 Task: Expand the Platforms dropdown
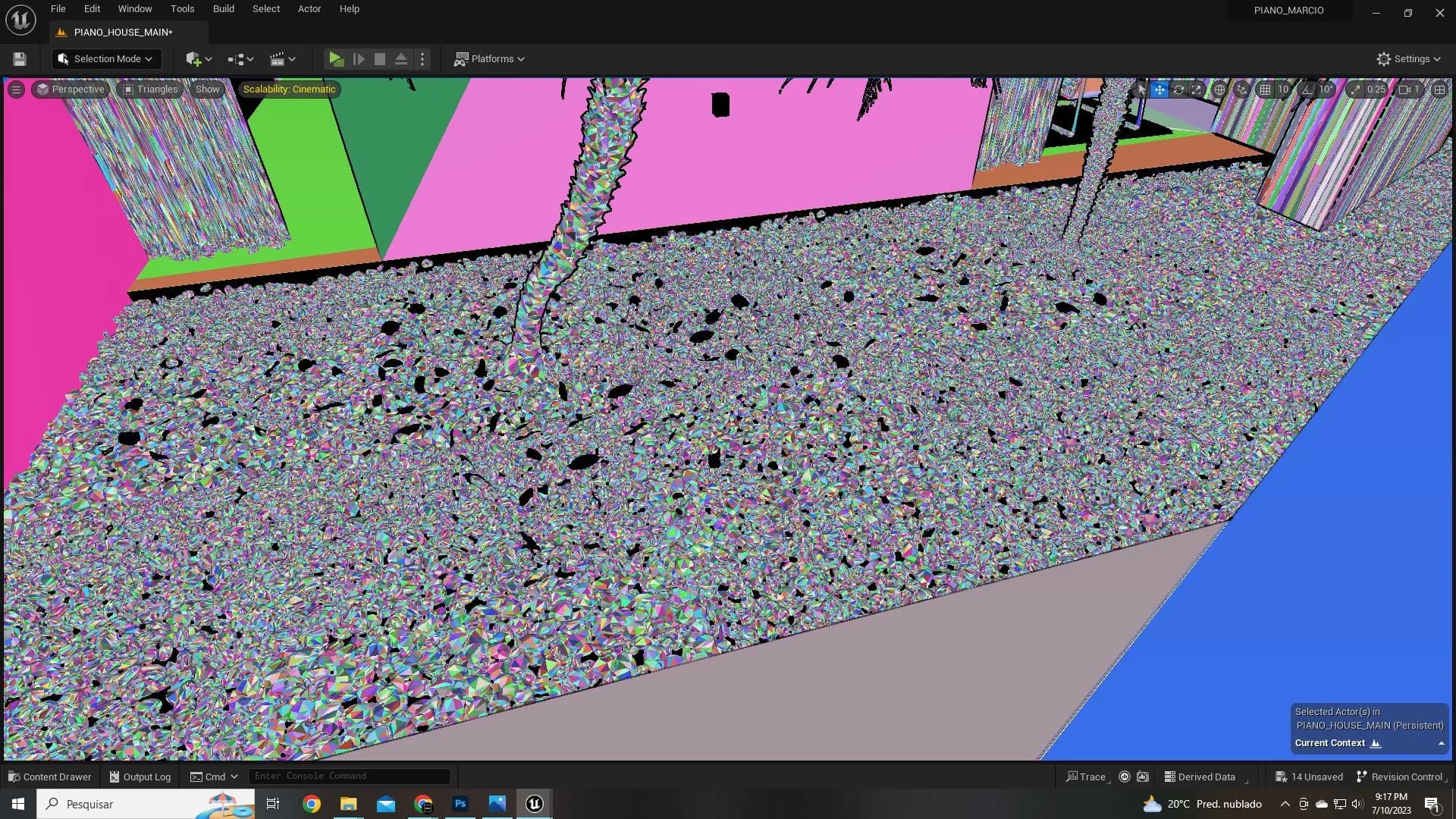[489, 59]
